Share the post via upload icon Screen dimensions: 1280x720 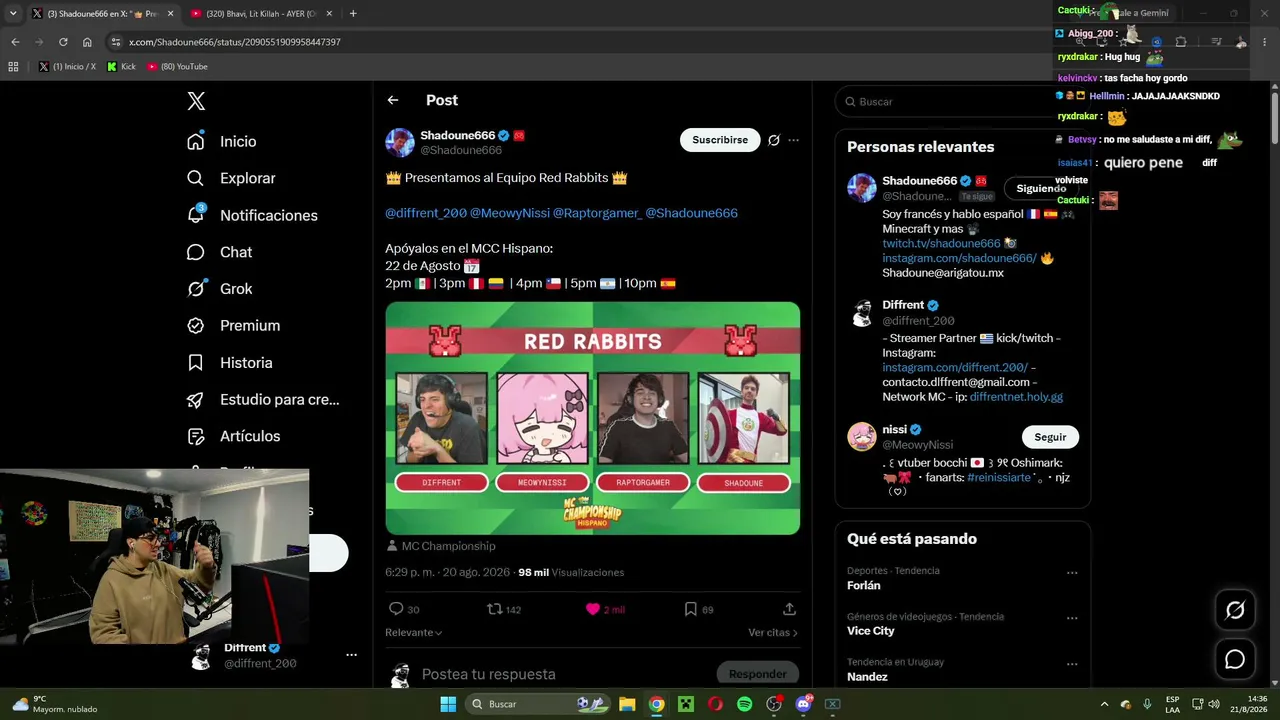click(x=789, y=609)
